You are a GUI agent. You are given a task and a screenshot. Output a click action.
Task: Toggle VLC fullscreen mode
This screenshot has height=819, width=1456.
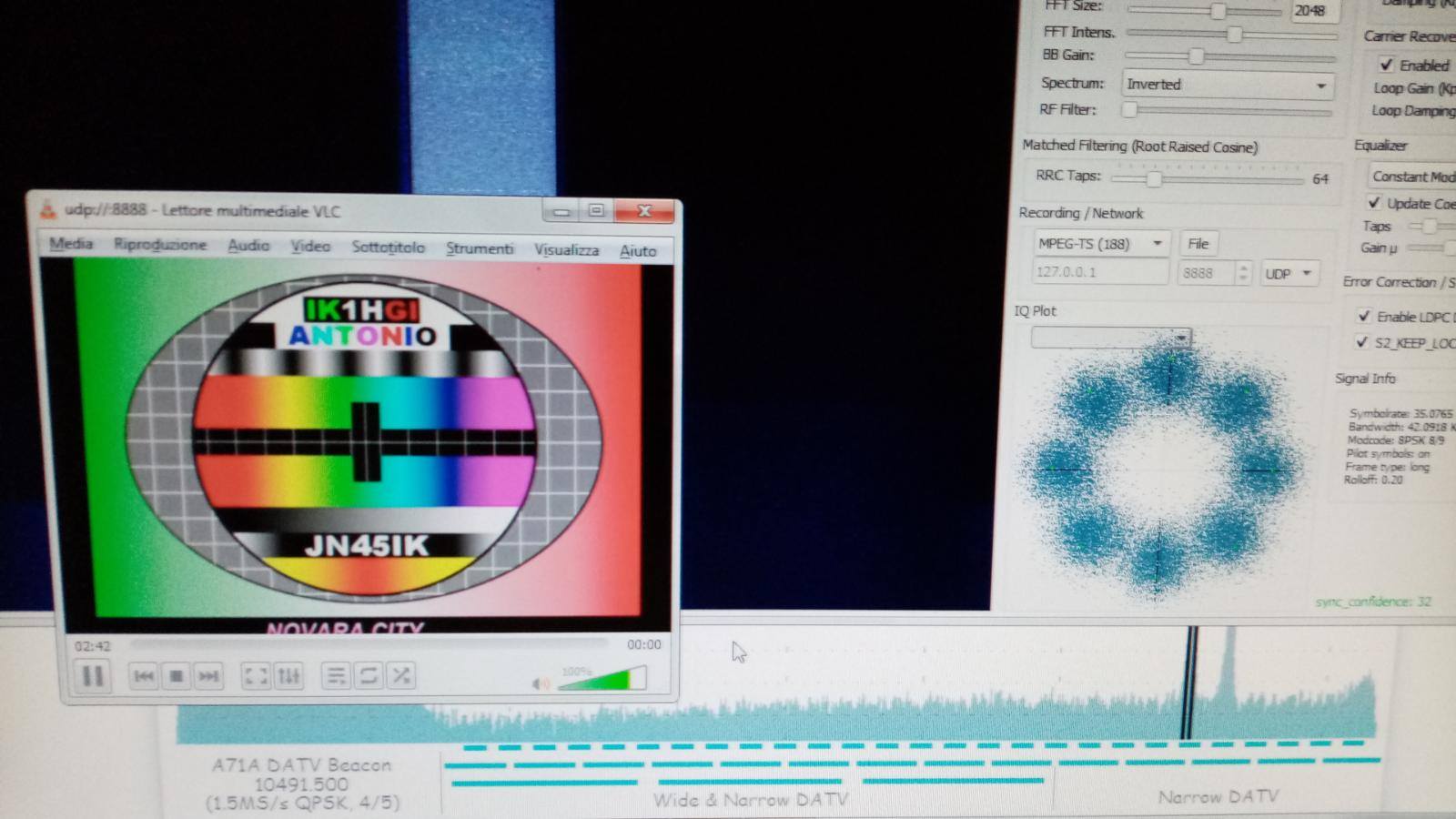click(256, 676)
